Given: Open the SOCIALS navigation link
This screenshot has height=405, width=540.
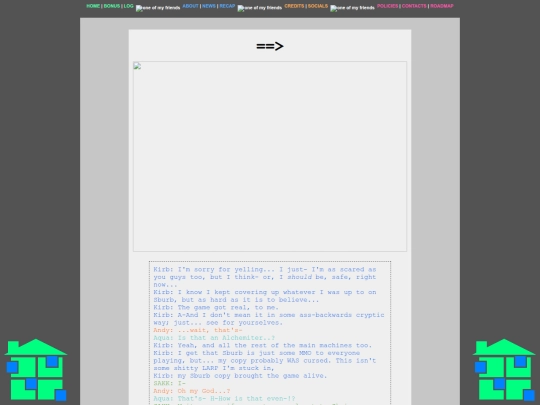Looking at the screenshot, I should click(x=318, y=6).
